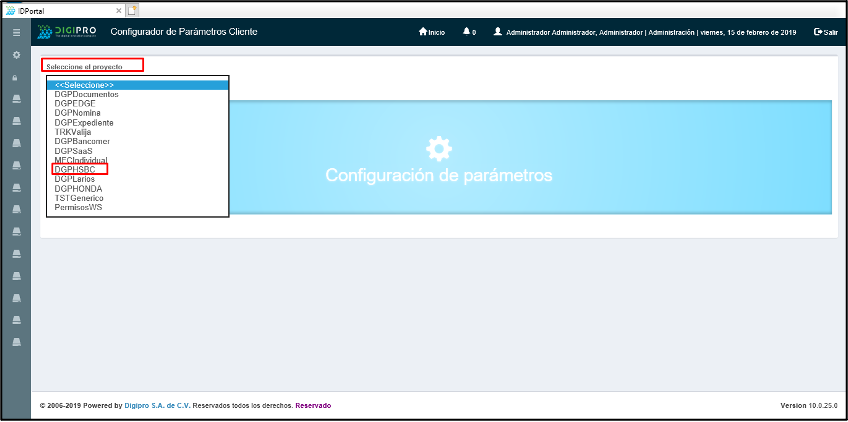Click the administrator user profile icon

pos(498,32)
